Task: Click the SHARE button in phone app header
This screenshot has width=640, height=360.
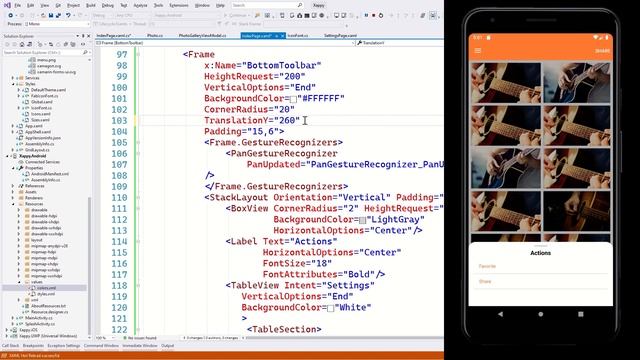Action: coord(602,51)
